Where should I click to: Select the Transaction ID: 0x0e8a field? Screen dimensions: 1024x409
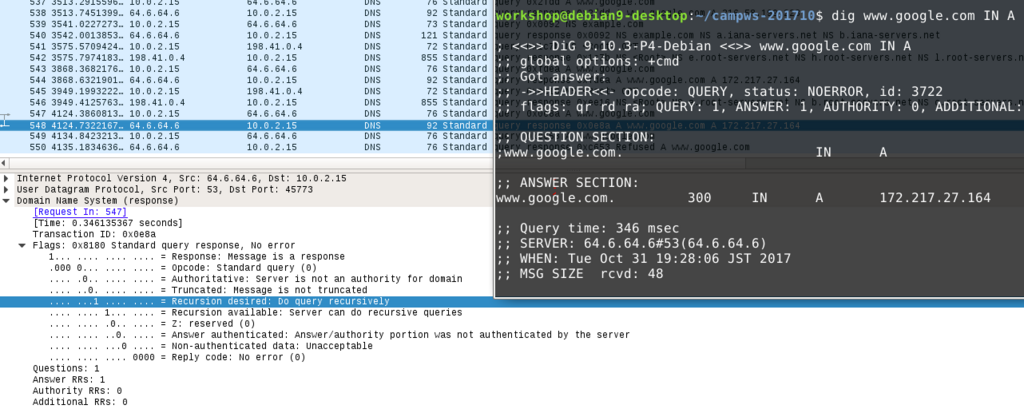coord(94,235)
